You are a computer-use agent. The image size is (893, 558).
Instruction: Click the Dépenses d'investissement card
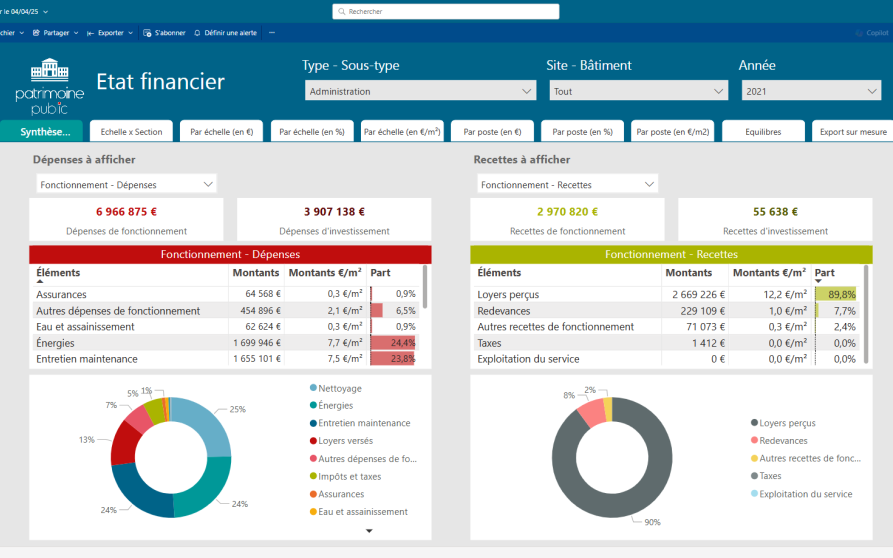334,220
